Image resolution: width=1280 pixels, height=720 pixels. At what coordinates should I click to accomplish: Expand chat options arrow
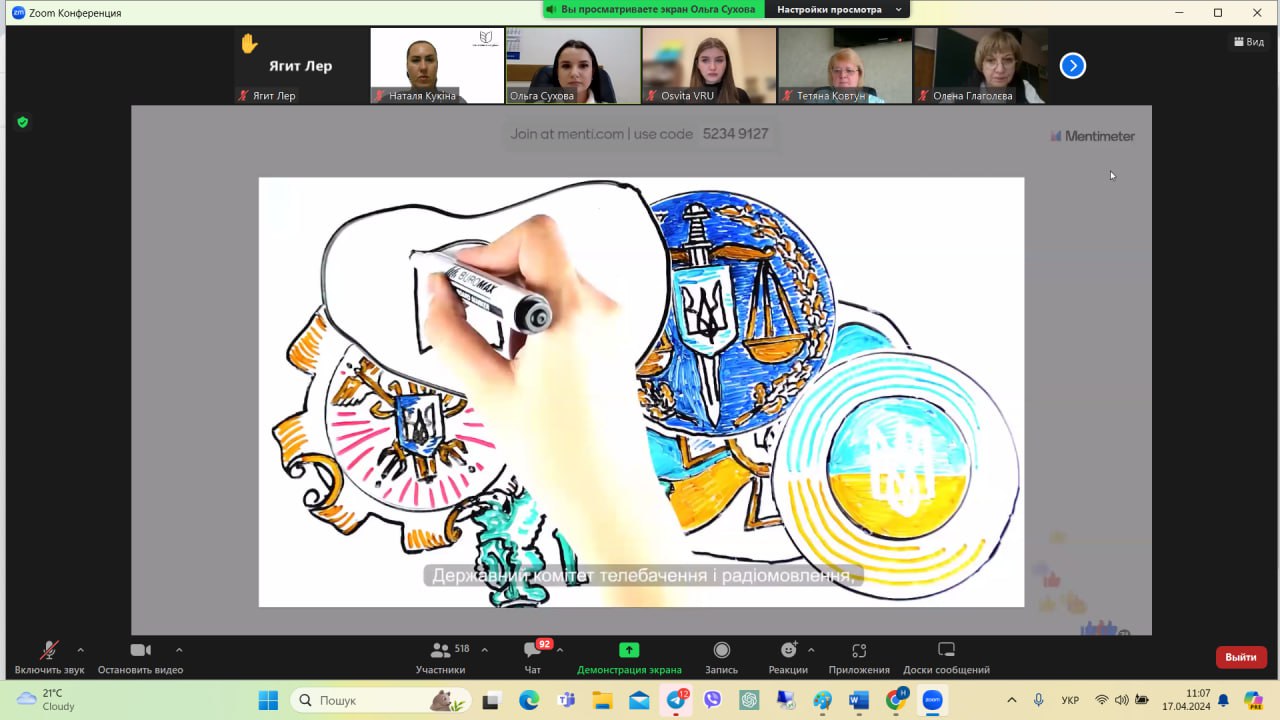pyautogui.click(x=560, y=650)
